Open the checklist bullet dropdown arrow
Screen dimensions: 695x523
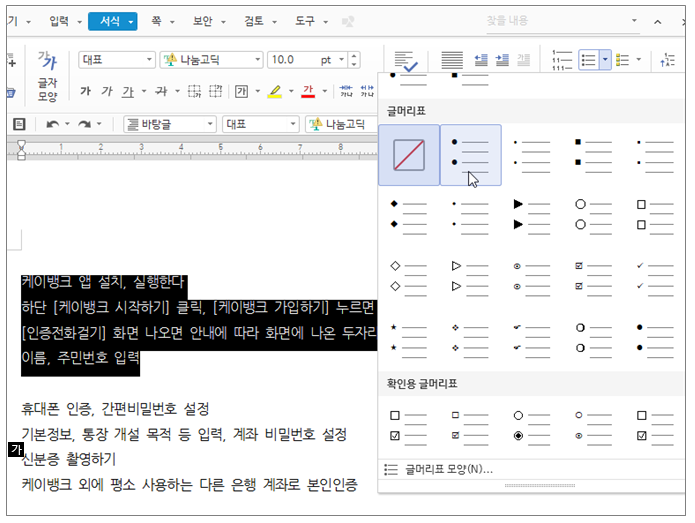[639, 60]
